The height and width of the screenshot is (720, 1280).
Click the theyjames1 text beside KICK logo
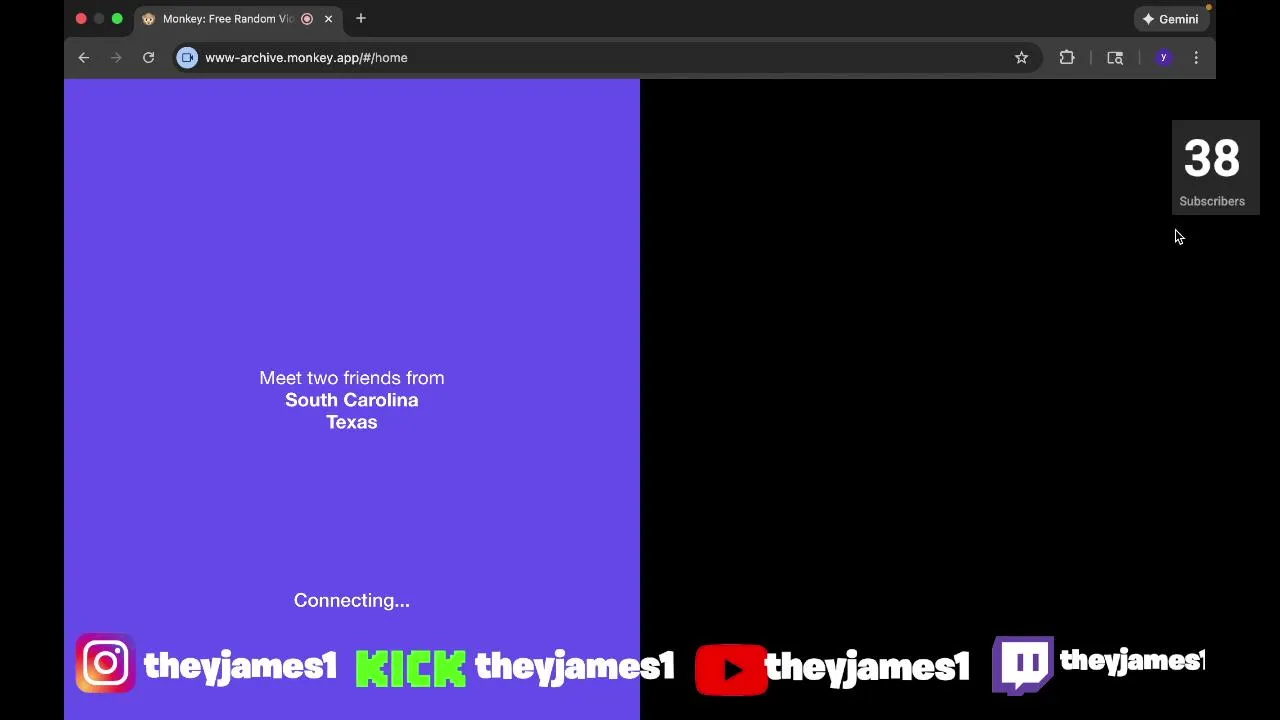click(575, 666)
